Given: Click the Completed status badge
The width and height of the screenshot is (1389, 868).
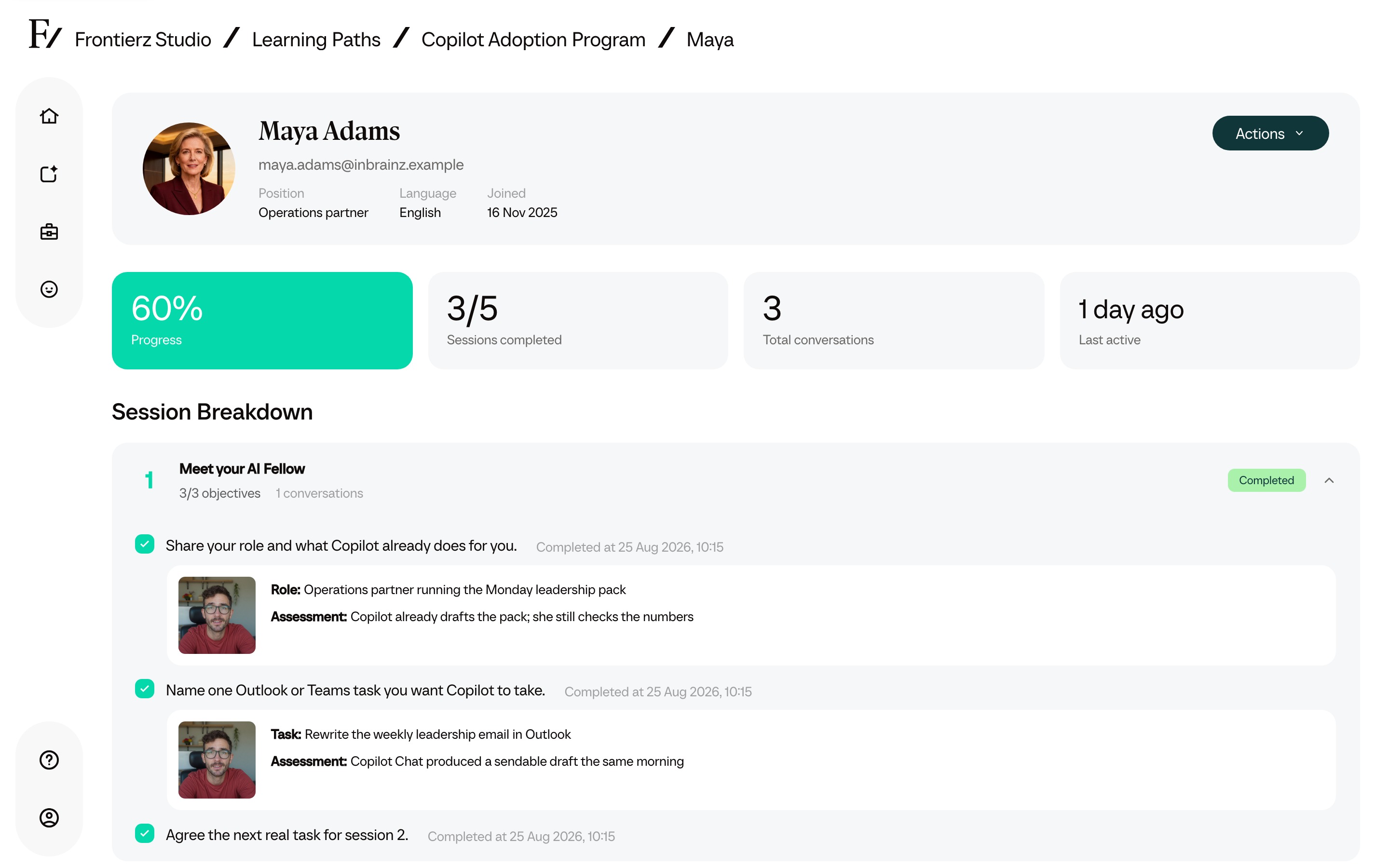Looking at the screenshot, I should pos(1266,480).
